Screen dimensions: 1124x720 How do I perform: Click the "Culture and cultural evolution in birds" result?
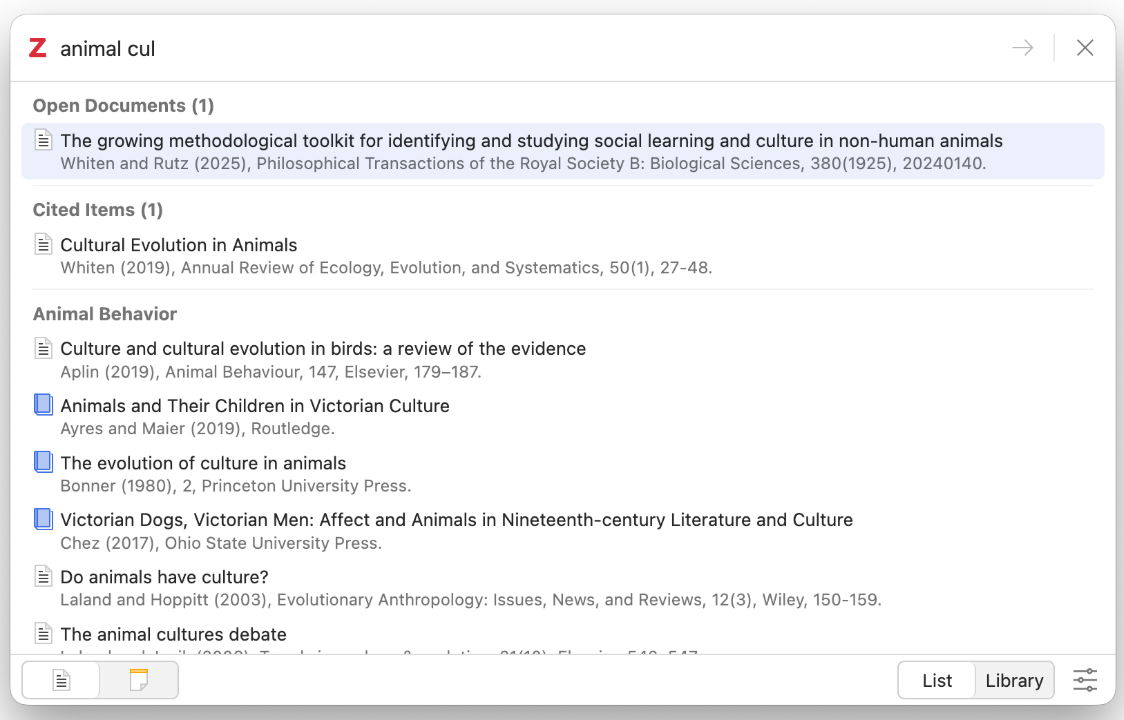click(323, 349)
